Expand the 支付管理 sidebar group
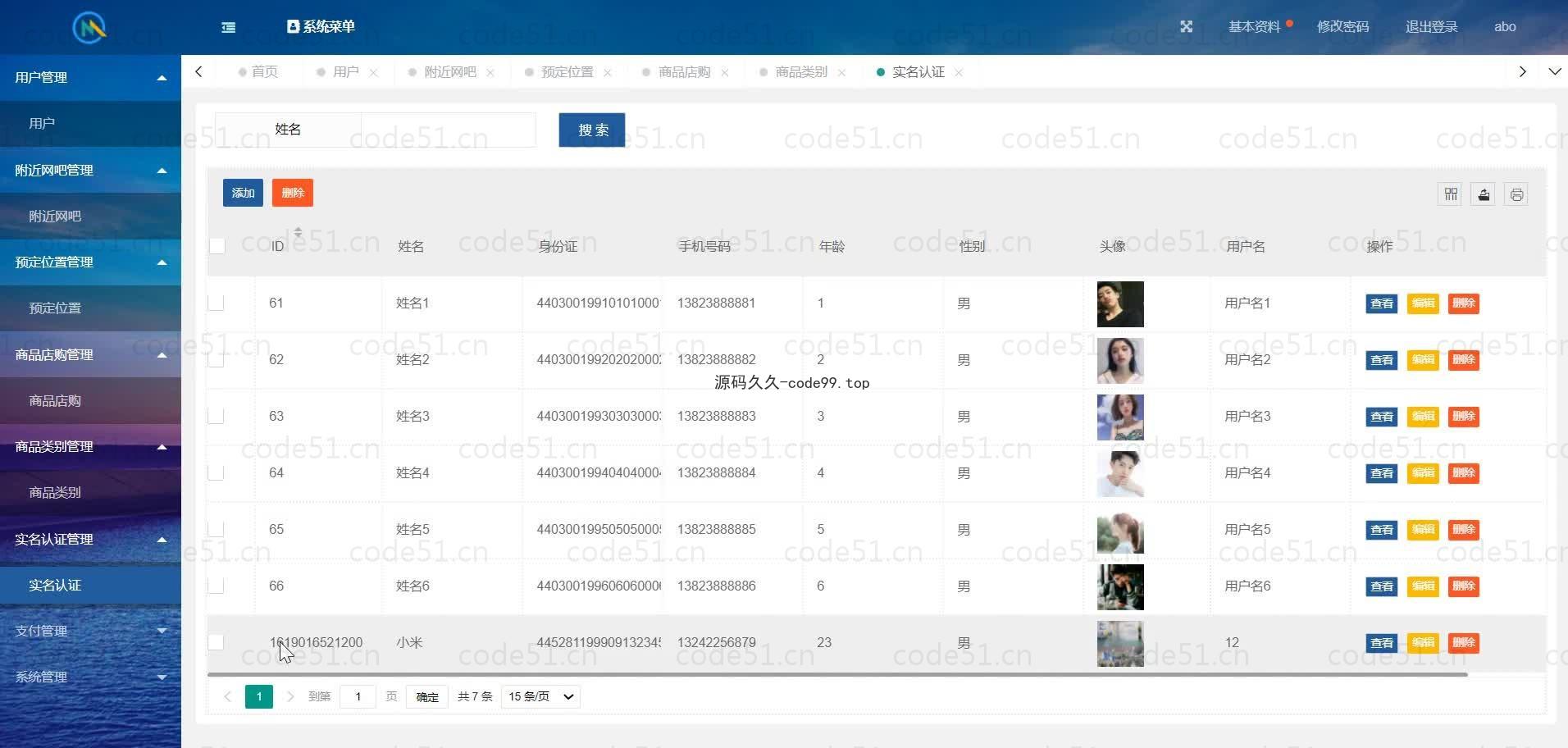 pyautogui.click(x=90, y=631)
